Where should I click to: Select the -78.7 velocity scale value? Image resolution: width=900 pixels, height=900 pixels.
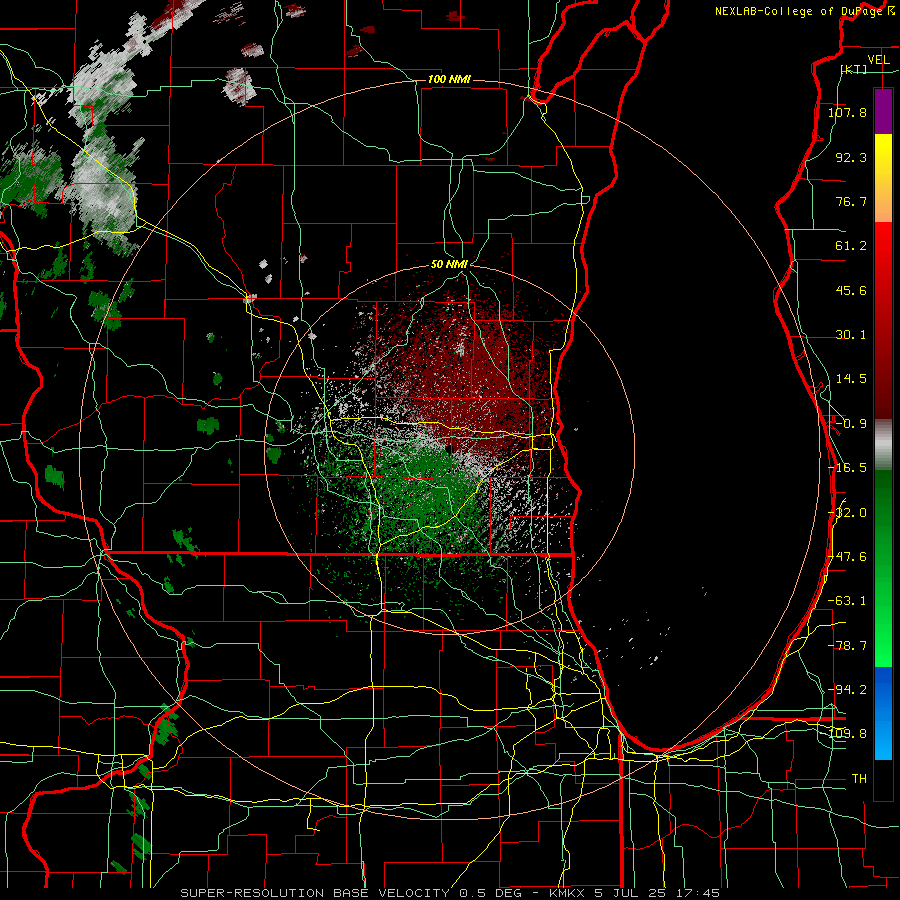tap(847, 646)
